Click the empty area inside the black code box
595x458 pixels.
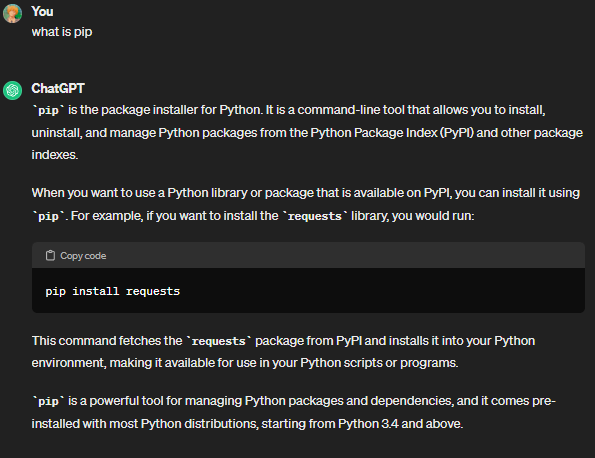pyautogui.click(x=379, y=291)
